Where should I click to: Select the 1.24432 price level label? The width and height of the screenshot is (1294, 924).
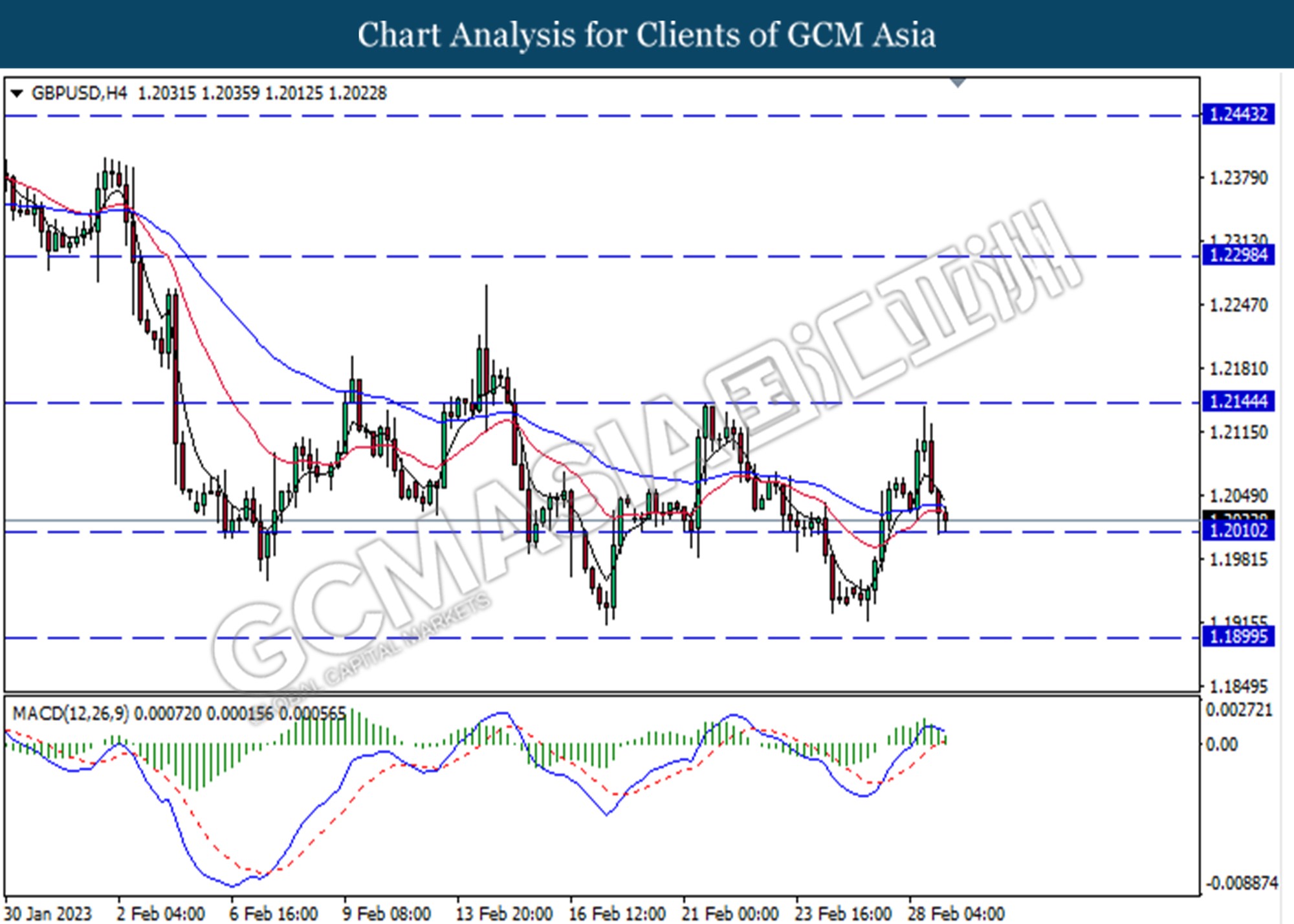point(1238,115)
